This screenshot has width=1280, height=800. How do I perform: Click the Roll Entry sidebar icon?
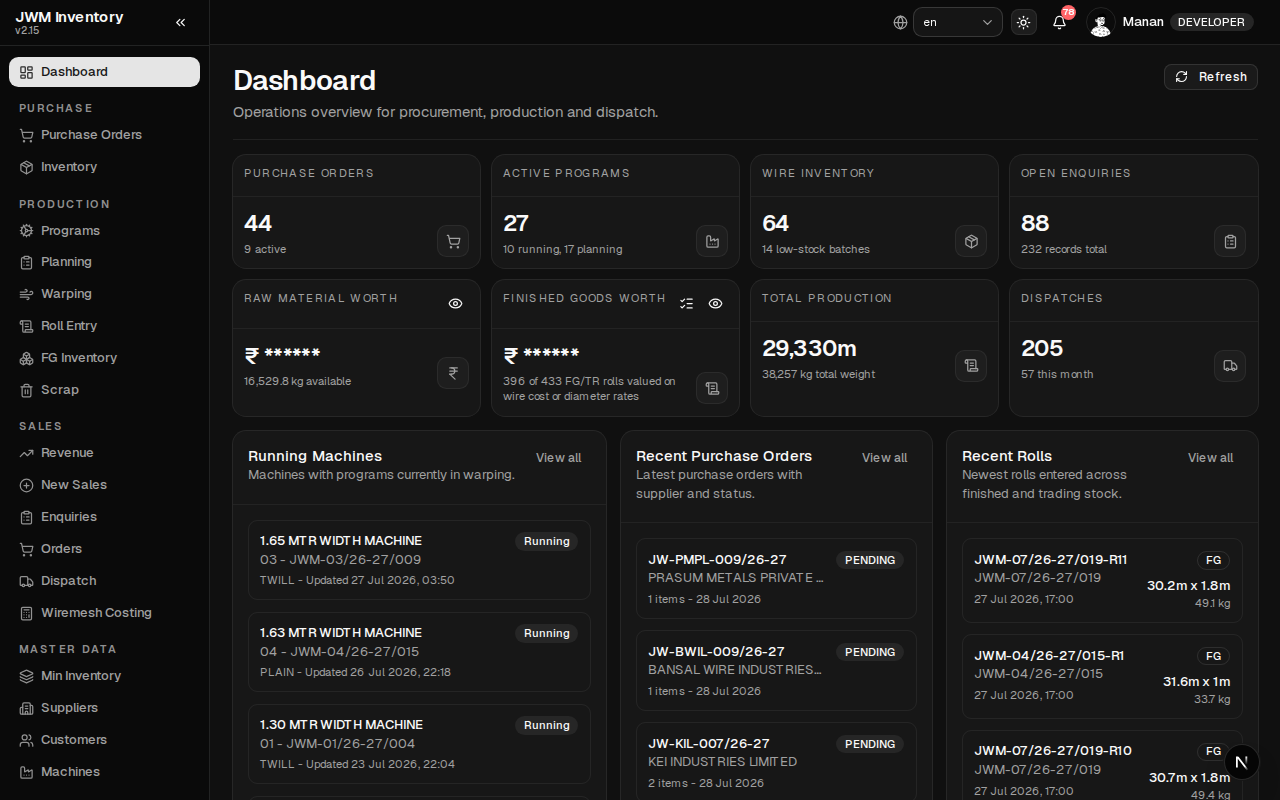tap(27, 326)
